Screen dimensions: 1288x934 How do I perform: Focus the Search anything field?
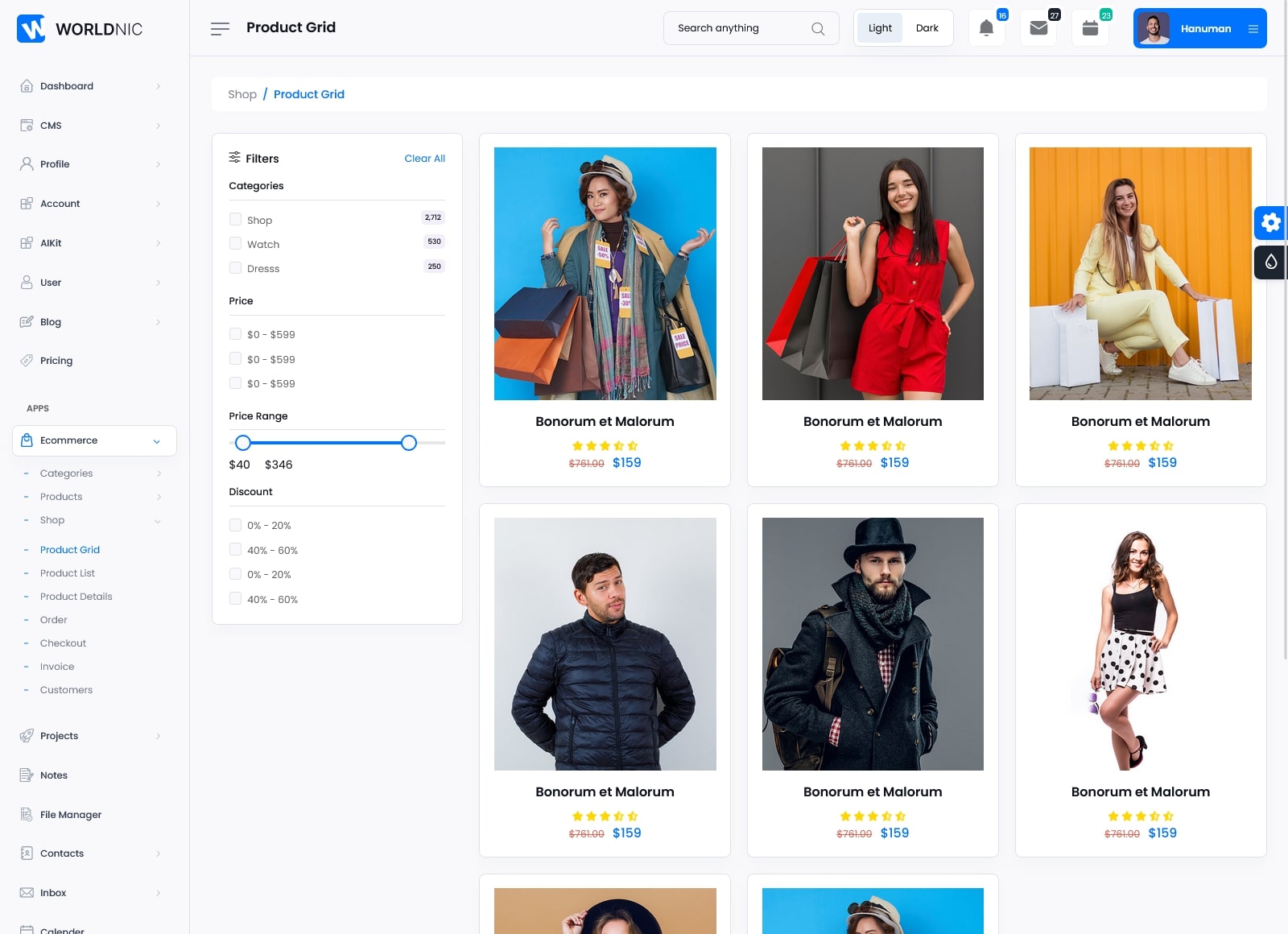(739, 28)
